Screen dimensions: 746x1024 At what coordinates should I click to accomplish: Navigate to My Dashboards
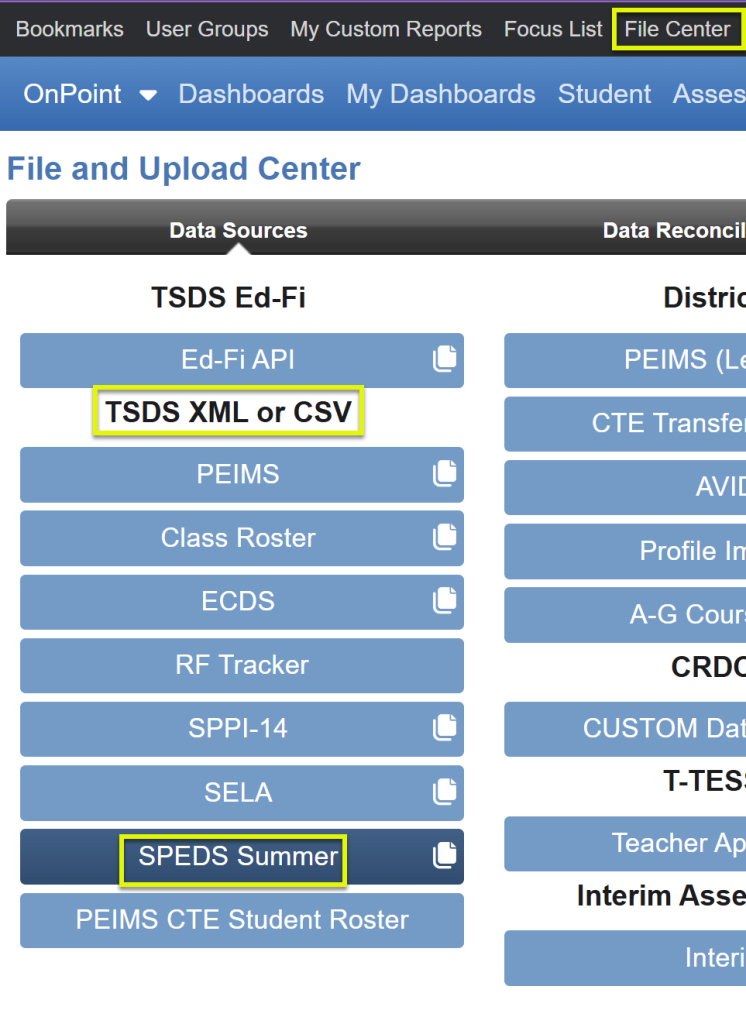(440, 94)
